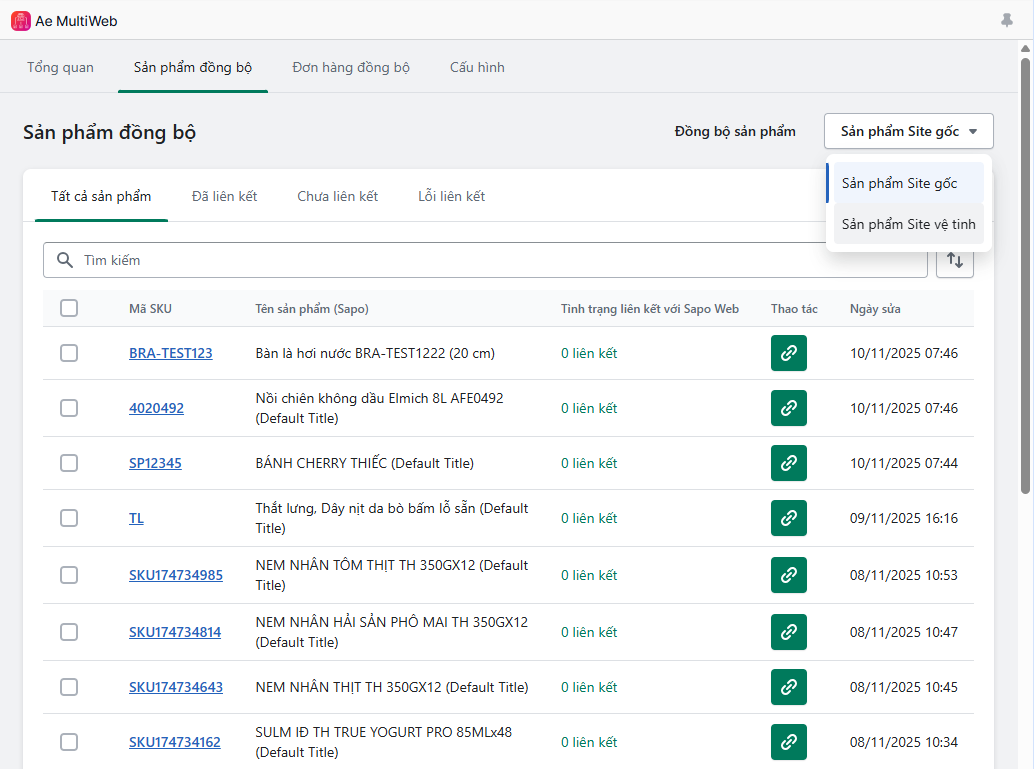The height and width of the screenshot is (769, 1034).
Task: Click the Ae MultiWeb app logo
Action: (20, 20)
